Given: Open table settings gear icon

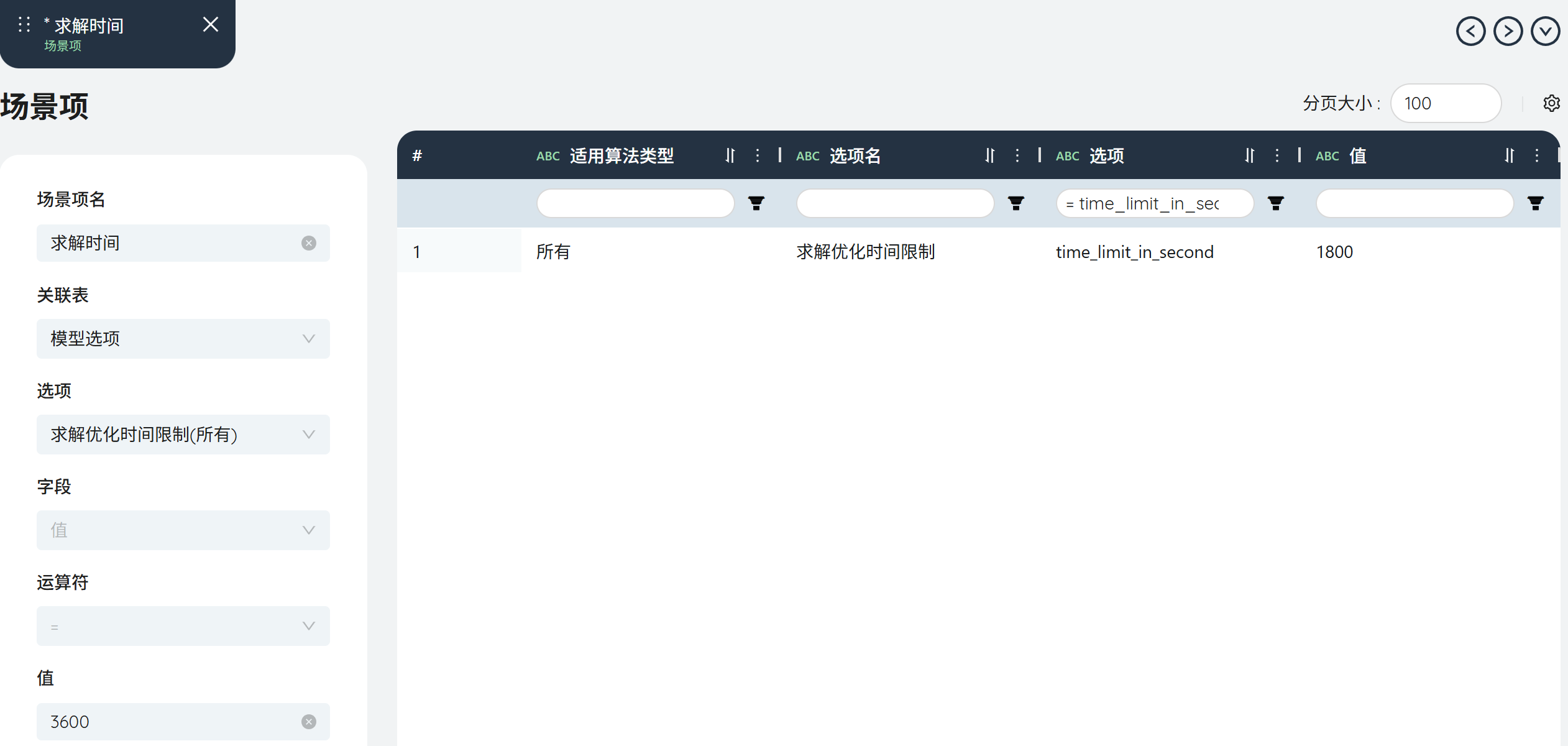Looking at the screenshot, I should point(1551,103).
